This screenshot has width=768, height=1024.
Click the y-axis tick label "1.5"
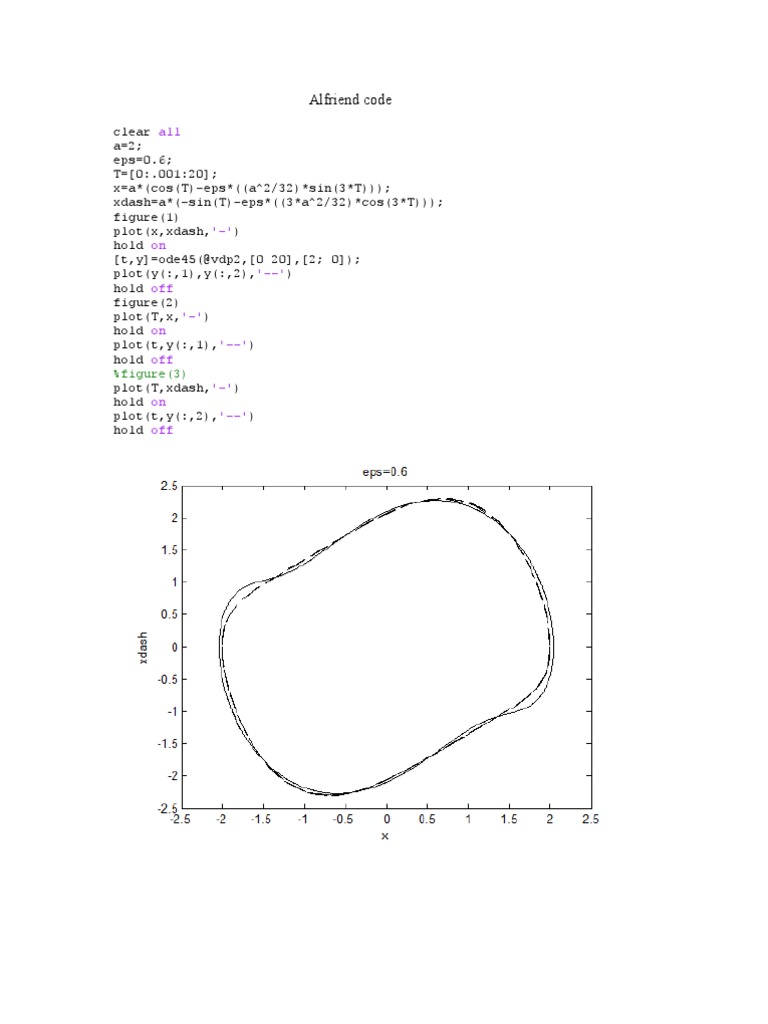[x=168, y=550]
